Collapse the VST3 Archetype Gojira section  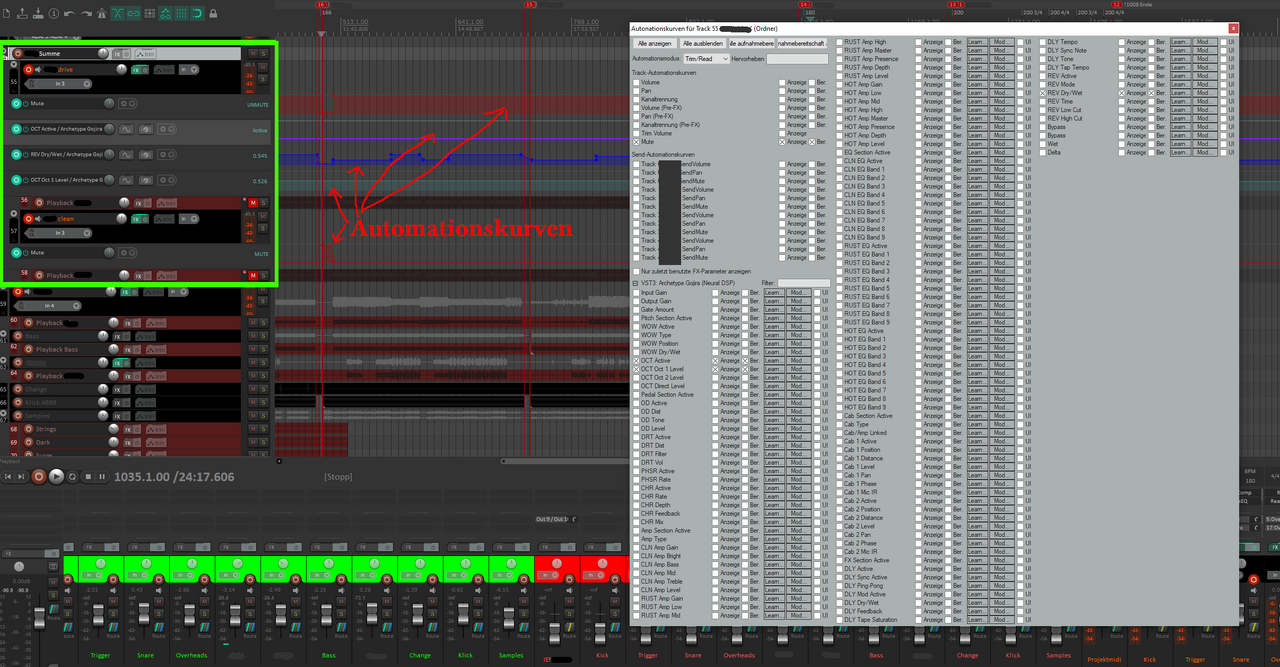pyautogui.click(x=635, y=283)
